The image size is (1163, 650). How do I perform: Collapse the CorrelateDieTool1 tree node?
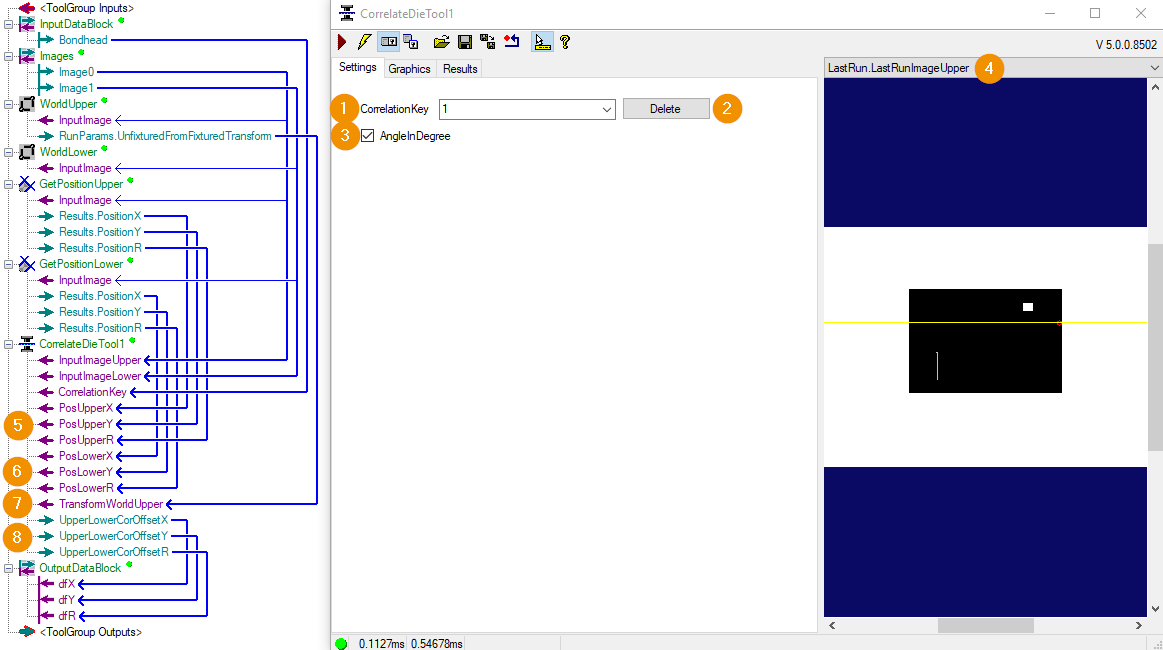coord(8,344)
